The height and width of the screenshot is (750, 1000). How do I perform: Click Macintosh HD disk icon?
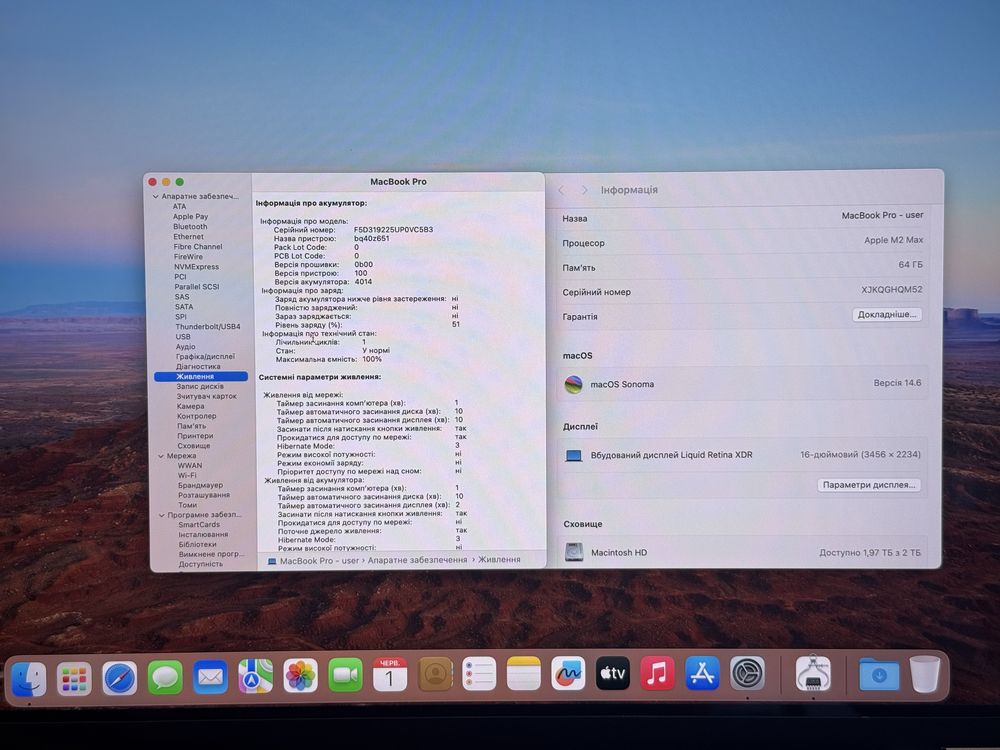574,552
